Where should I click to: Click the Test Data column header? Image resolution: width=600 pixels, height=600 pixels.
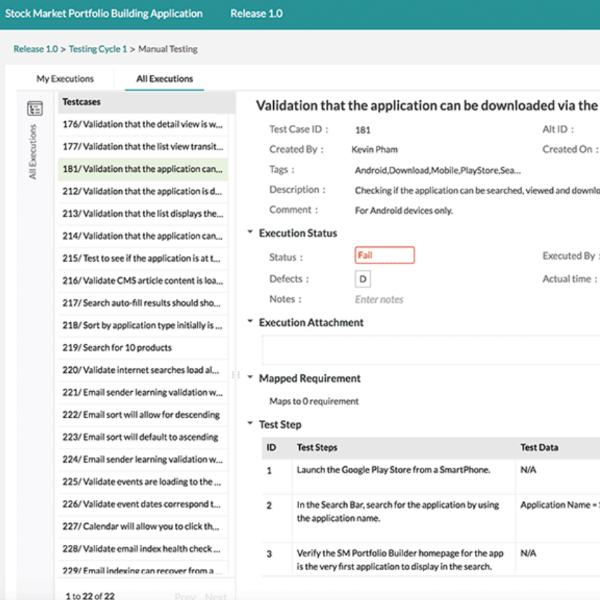539,447
